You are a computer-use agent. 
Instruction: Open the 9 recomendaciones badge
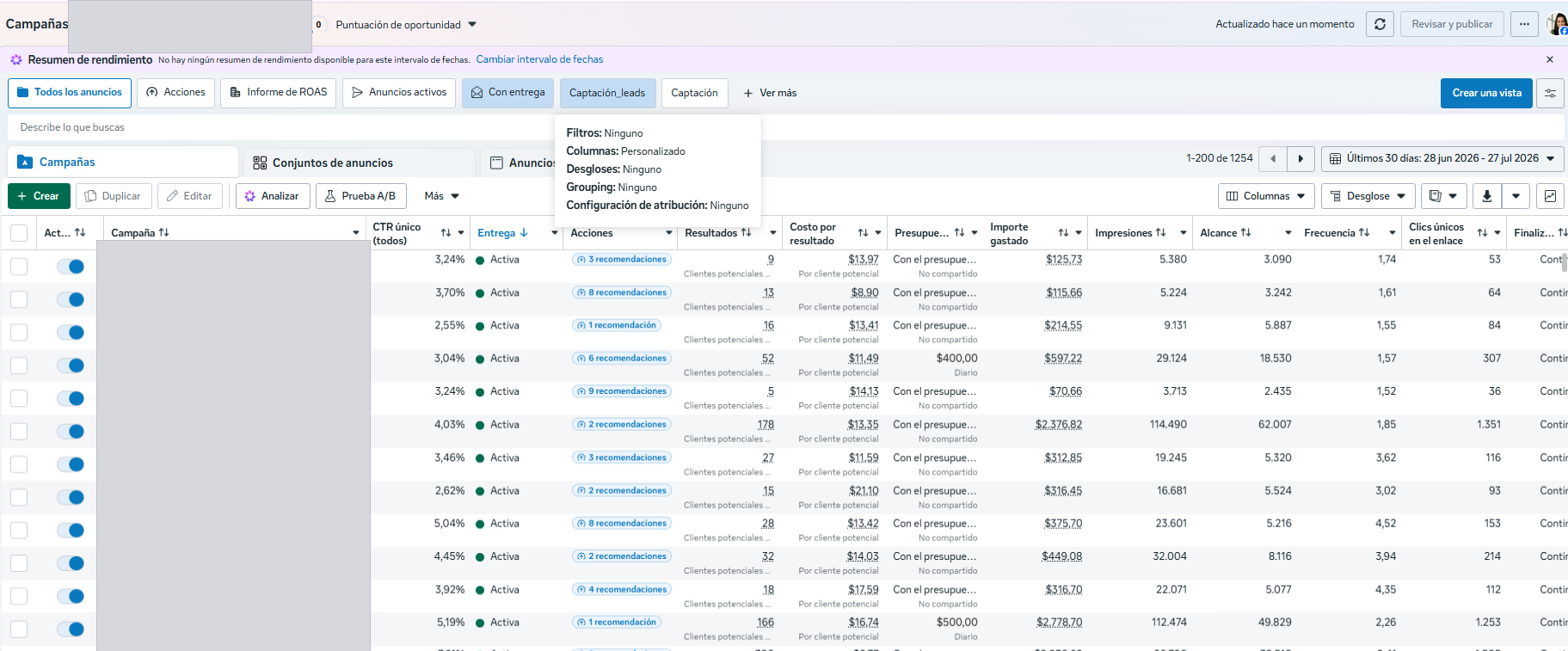click(622, 391)
